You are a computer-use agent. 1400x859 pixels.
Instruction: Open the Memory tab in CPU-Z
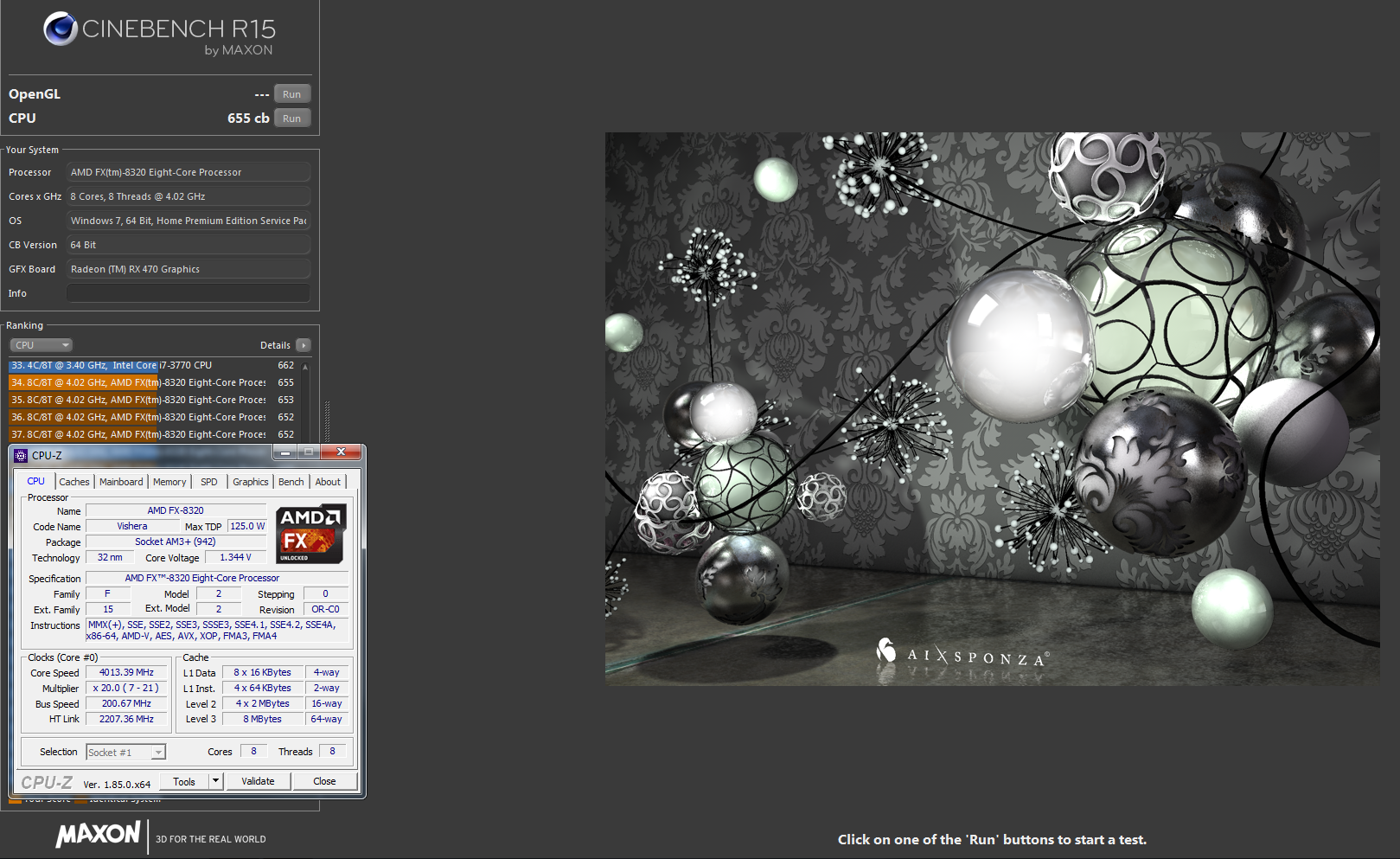169,482
